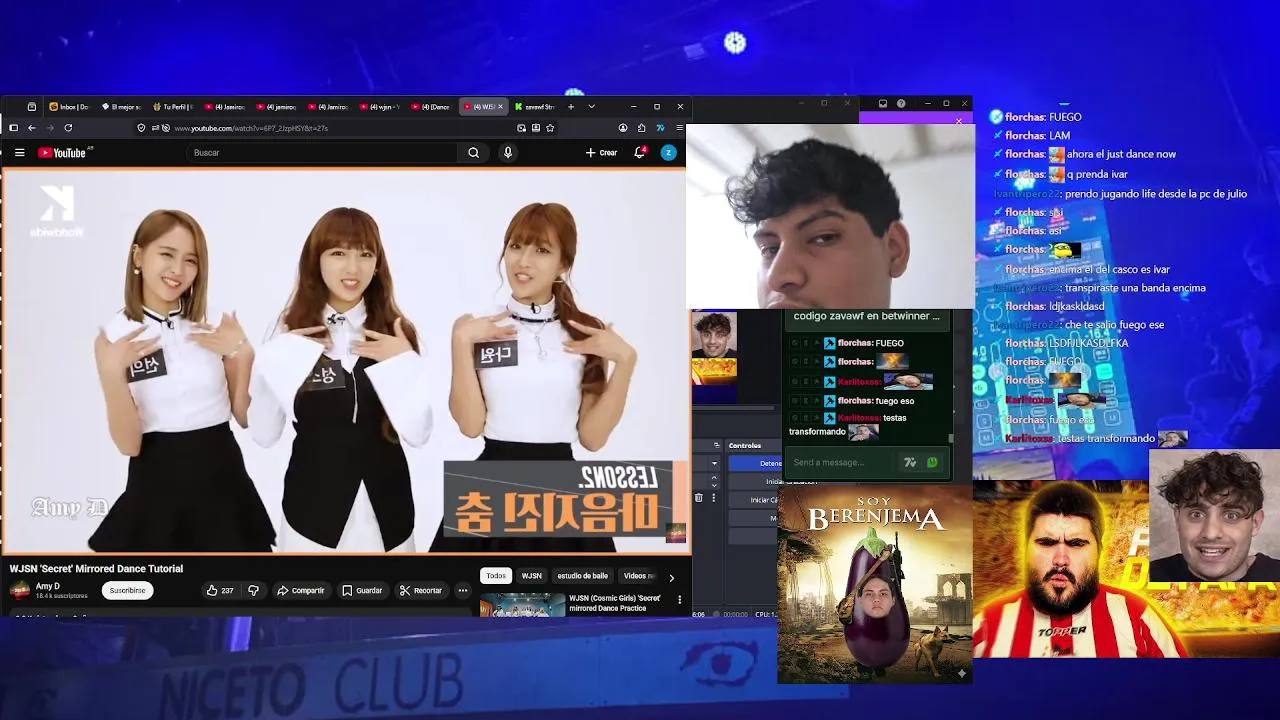This screenshot has height=720, width=1280.
Task: Open the browser extensions icon
Action: (x=641, y=128)
